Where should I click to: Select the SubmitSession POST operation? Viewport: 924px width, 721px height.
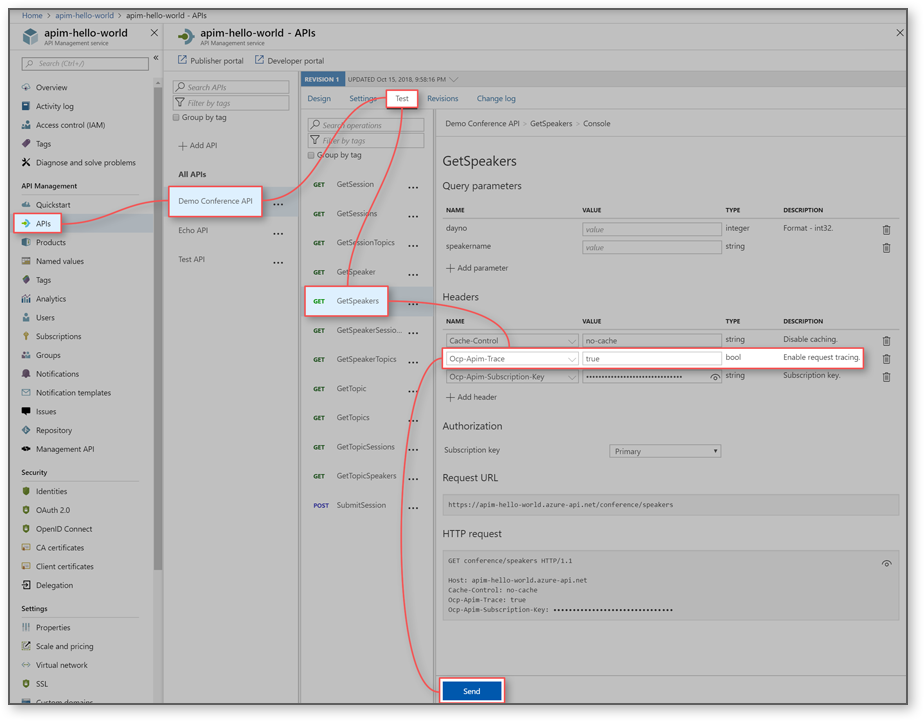tap(361, 505)
